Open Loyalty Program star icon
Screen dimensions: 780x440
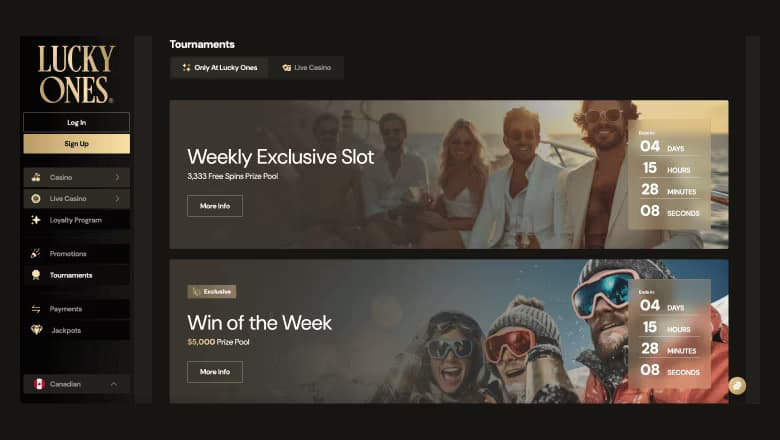36,220
